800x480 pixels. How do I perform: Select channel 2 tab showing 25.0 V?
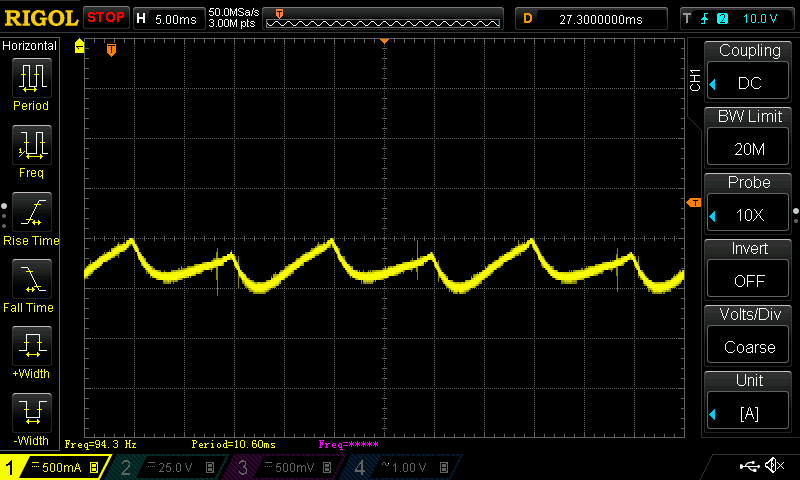[x=168, y=467]
